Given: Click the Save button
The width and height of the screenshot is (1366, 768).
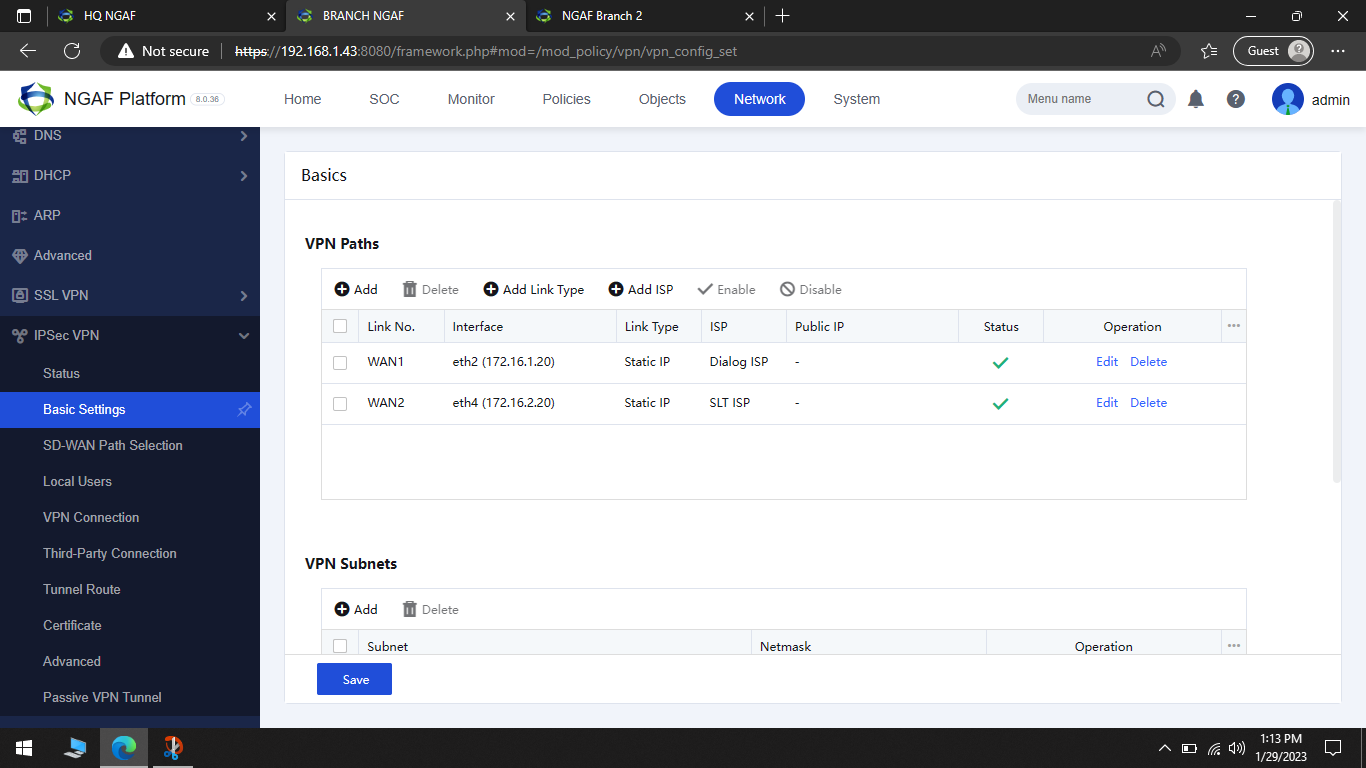Looking at the screenshot, I should point(354,679).
